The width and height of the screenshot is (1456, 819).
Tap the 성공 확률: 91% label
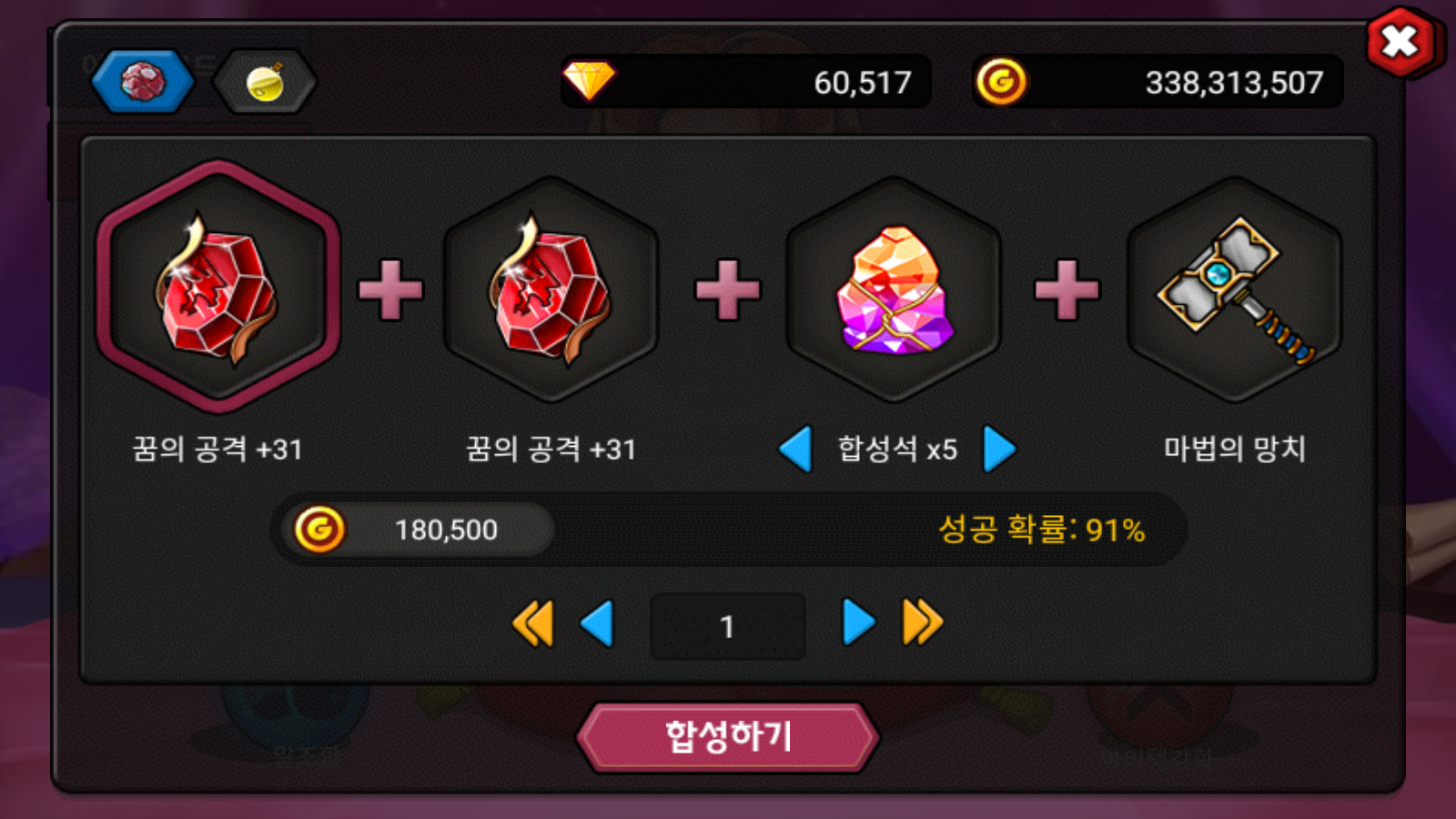click(x=1042, y=529)
